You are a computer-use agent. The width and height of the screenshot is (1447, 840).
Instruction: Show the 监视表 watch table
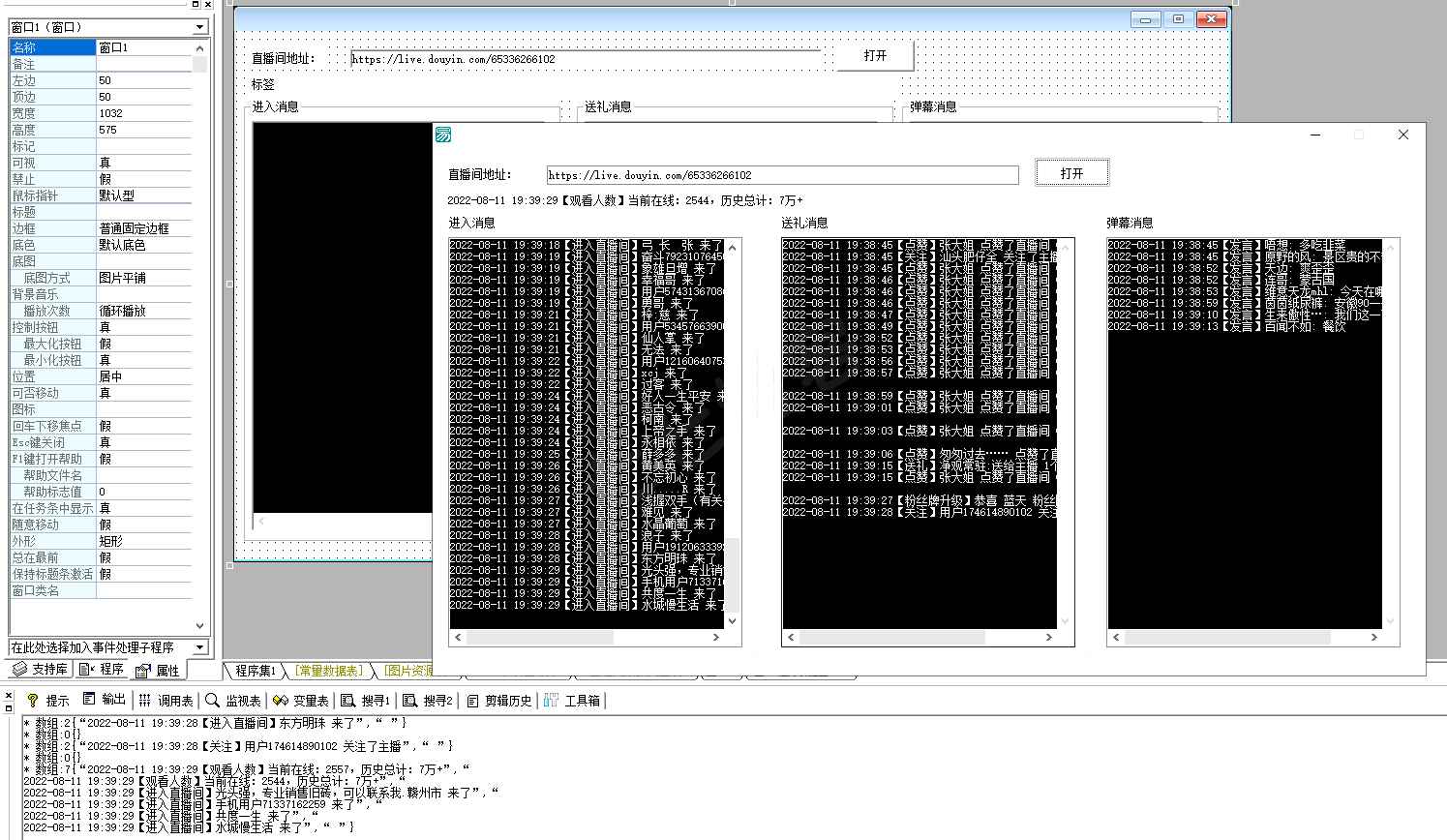233,700
